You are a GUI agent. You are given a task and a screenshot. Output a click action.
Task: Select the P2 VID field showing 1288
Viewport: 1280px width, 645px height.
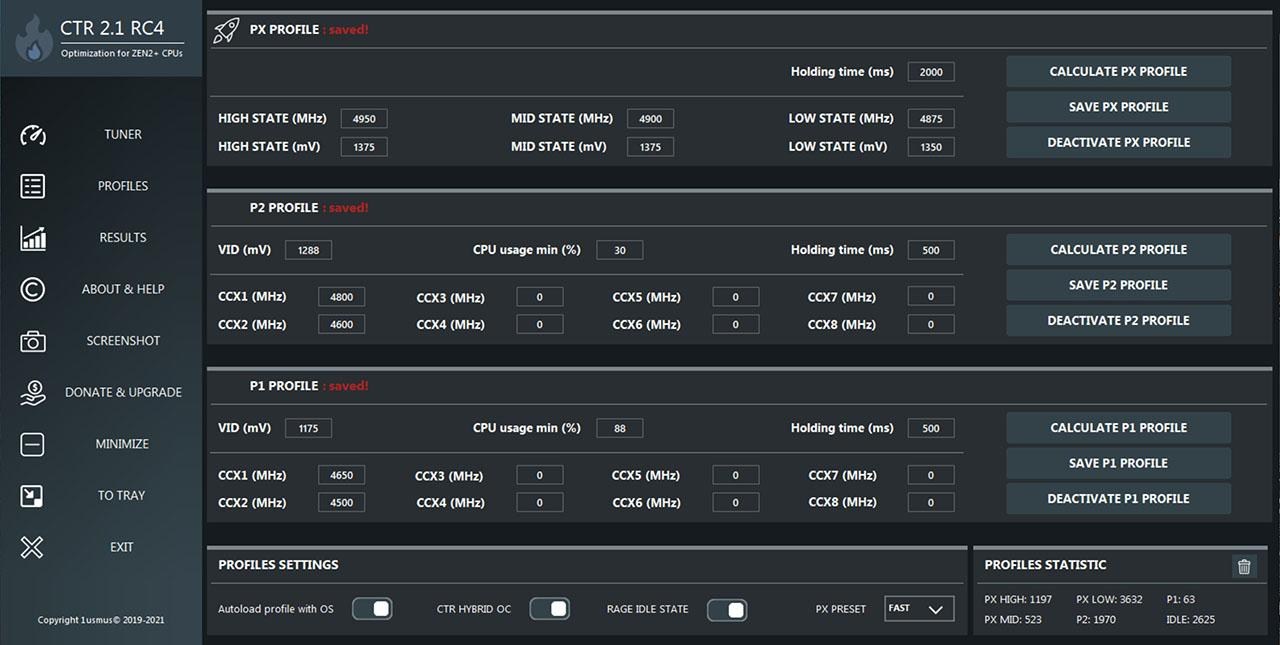pos(308,249)
